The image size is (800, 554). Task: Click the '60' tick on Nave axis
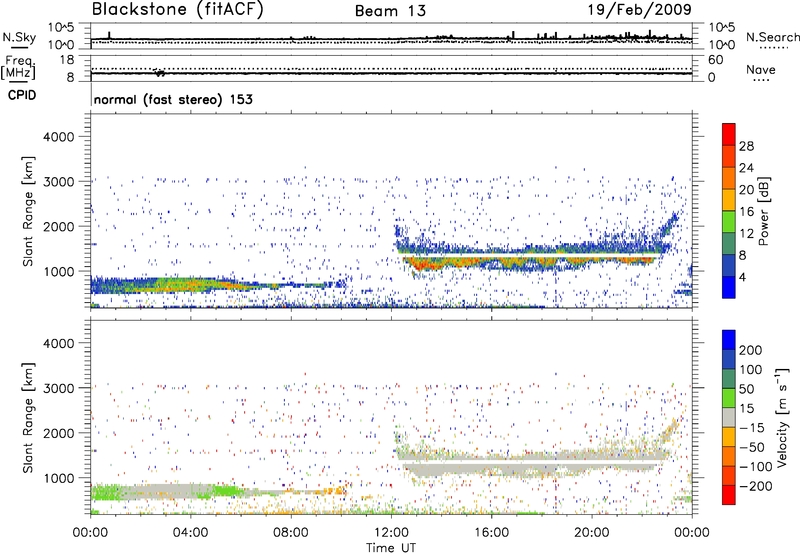[716, 60]
